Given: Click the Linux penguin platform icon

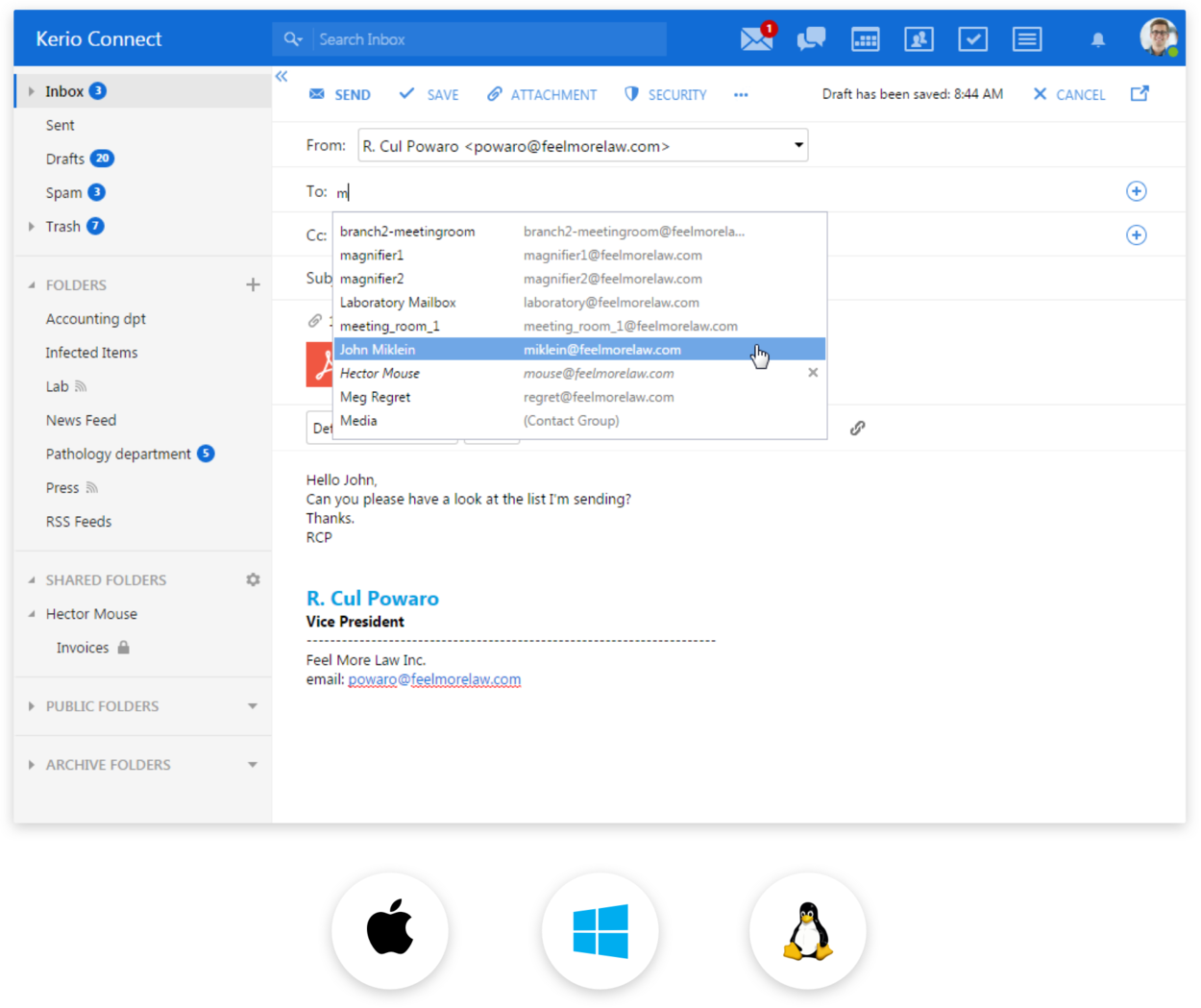Looking at the screenshot, I should pos(808,930).
